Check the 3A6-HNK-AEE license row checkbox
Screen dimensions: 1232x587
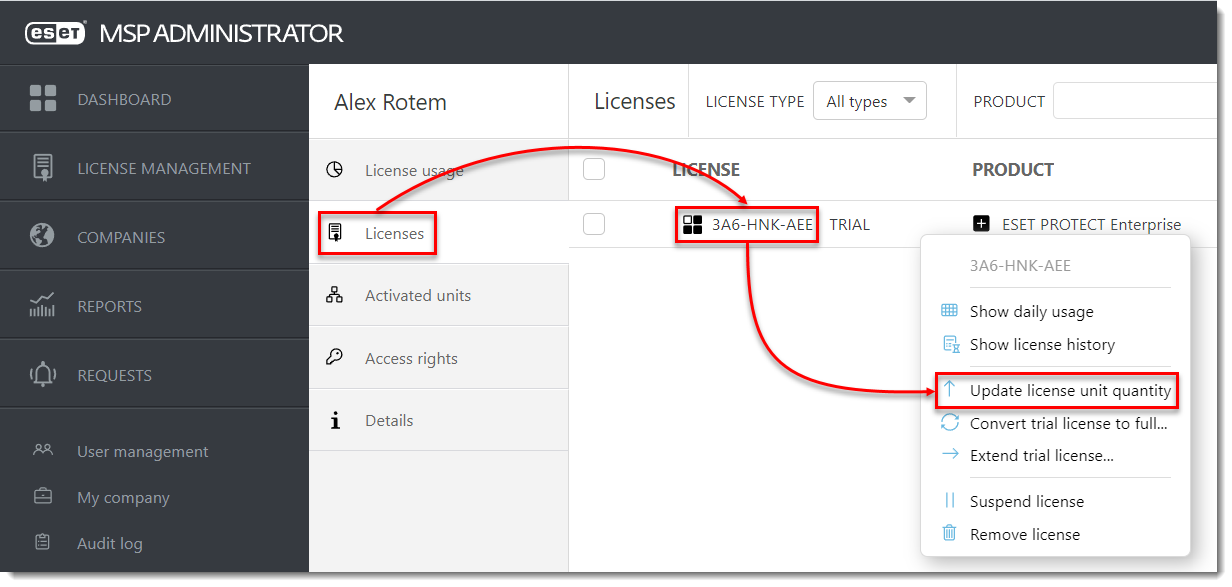pos(594,224)
